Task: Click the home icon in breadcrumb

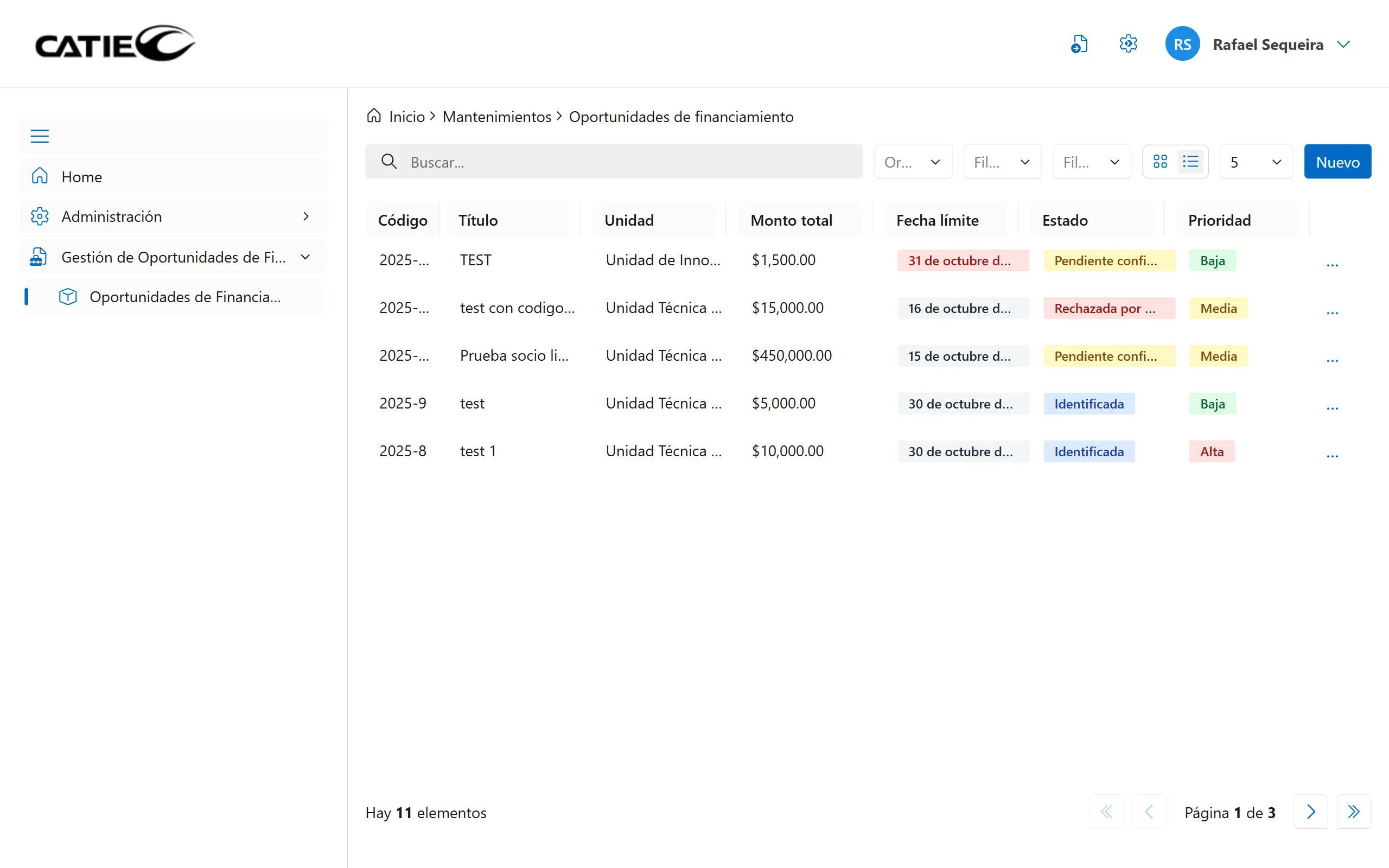Action: (374, 117)
